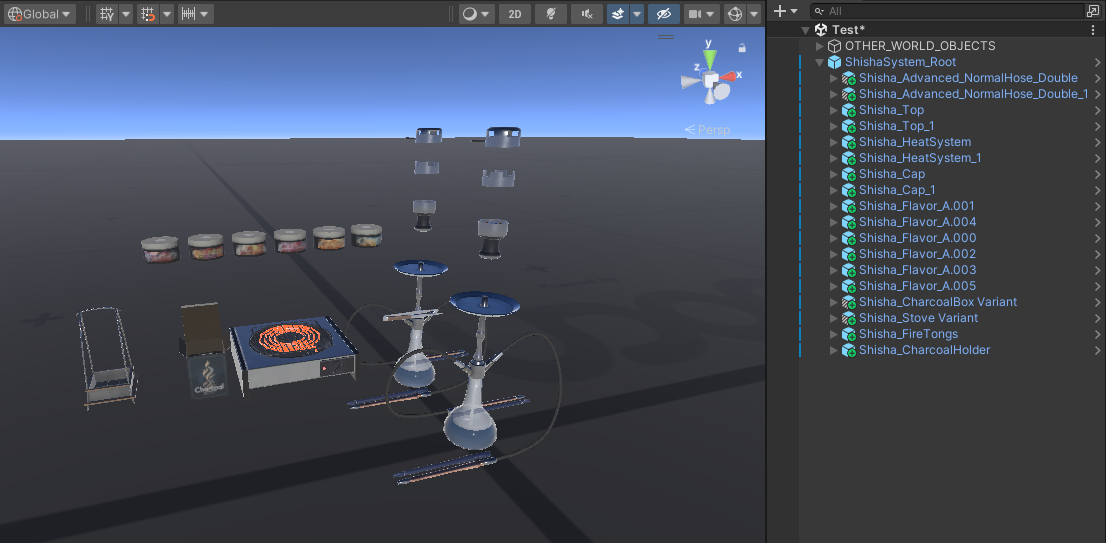Click the Shisha_Flavor_A.003 prefab icon
This screenshot has width=1106, height=543.
849,270
